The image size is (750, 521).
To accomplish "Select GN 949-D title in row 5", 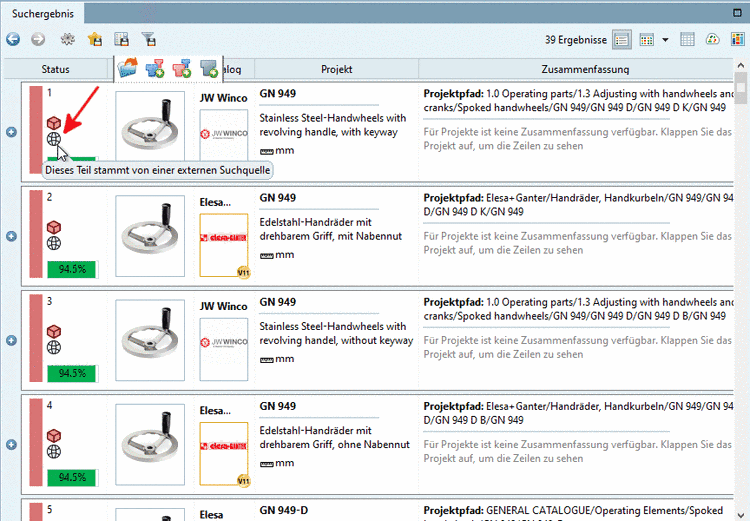I will click(x=284, y=510).
